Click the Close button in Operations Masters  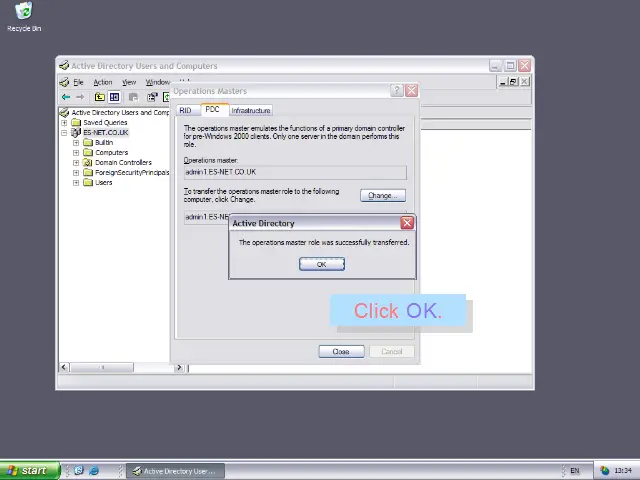(341, 351)
